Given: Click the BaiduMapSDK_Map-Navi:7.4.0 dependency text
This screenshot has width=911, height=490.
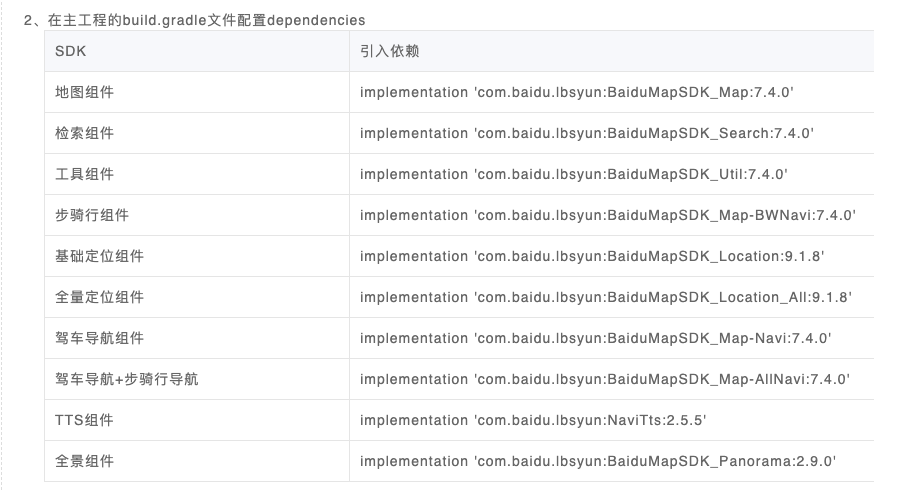Looking at the screenshot, I should [x=596, y=338].
